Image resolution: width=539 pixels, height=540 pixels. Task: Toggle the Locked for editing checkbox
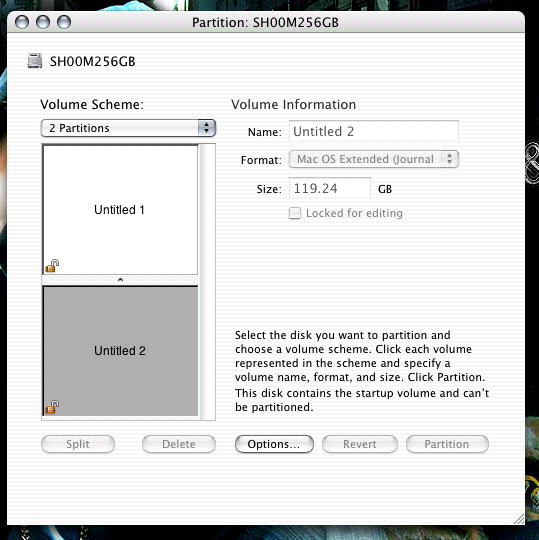tap(295, 213)
